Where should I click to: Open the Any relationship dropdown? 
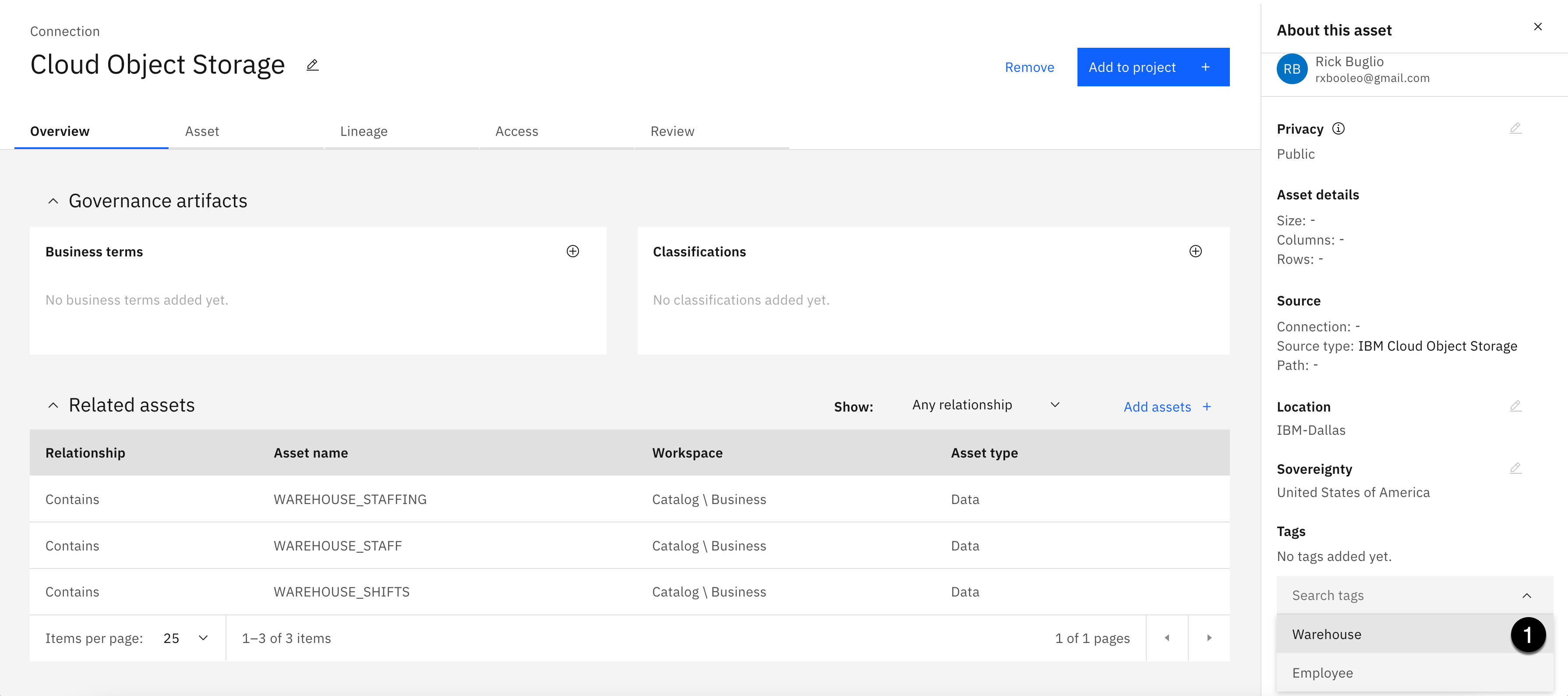[x=985, y=405]
